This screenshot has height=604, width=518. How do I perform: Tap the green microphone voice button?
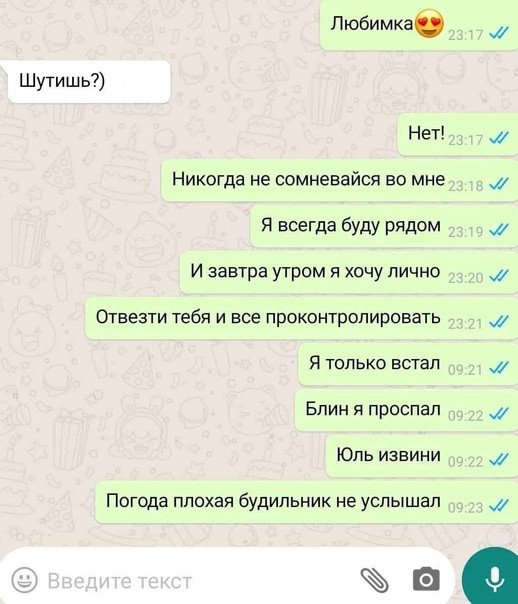click(493, 578)
